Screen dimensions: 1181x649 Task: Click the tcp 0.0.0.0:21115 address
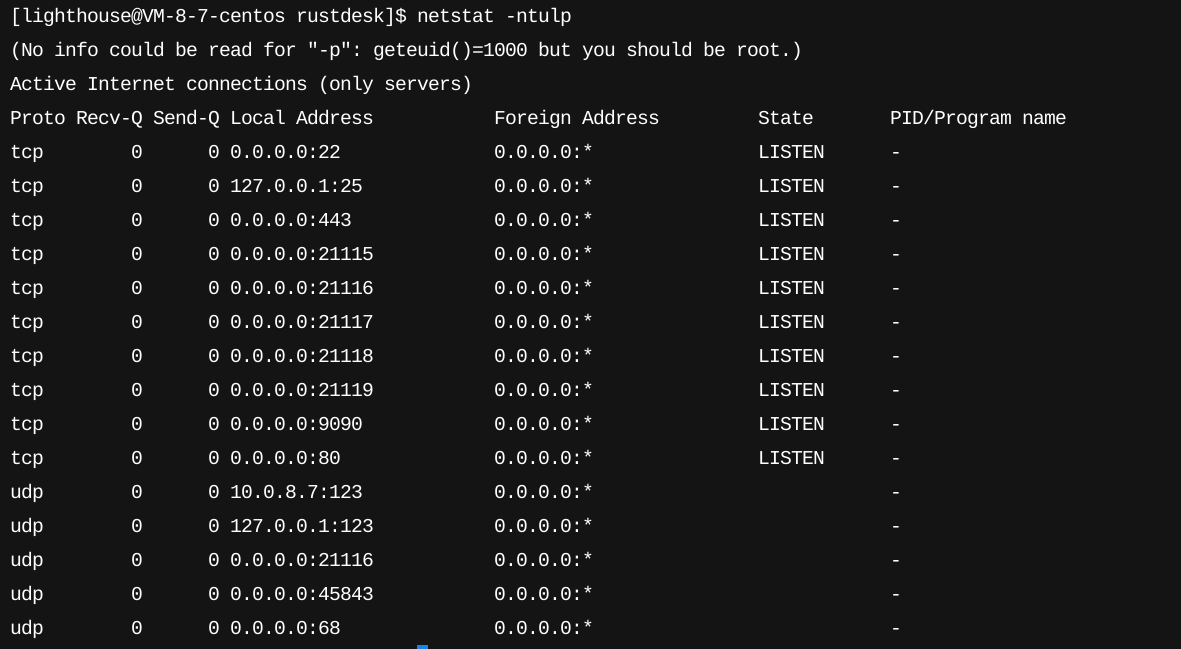click(301, 254)
